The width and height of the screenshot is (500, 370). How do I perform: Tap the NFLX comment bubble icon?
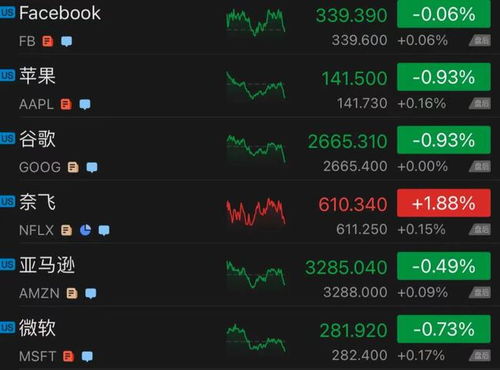coord(104,230)
